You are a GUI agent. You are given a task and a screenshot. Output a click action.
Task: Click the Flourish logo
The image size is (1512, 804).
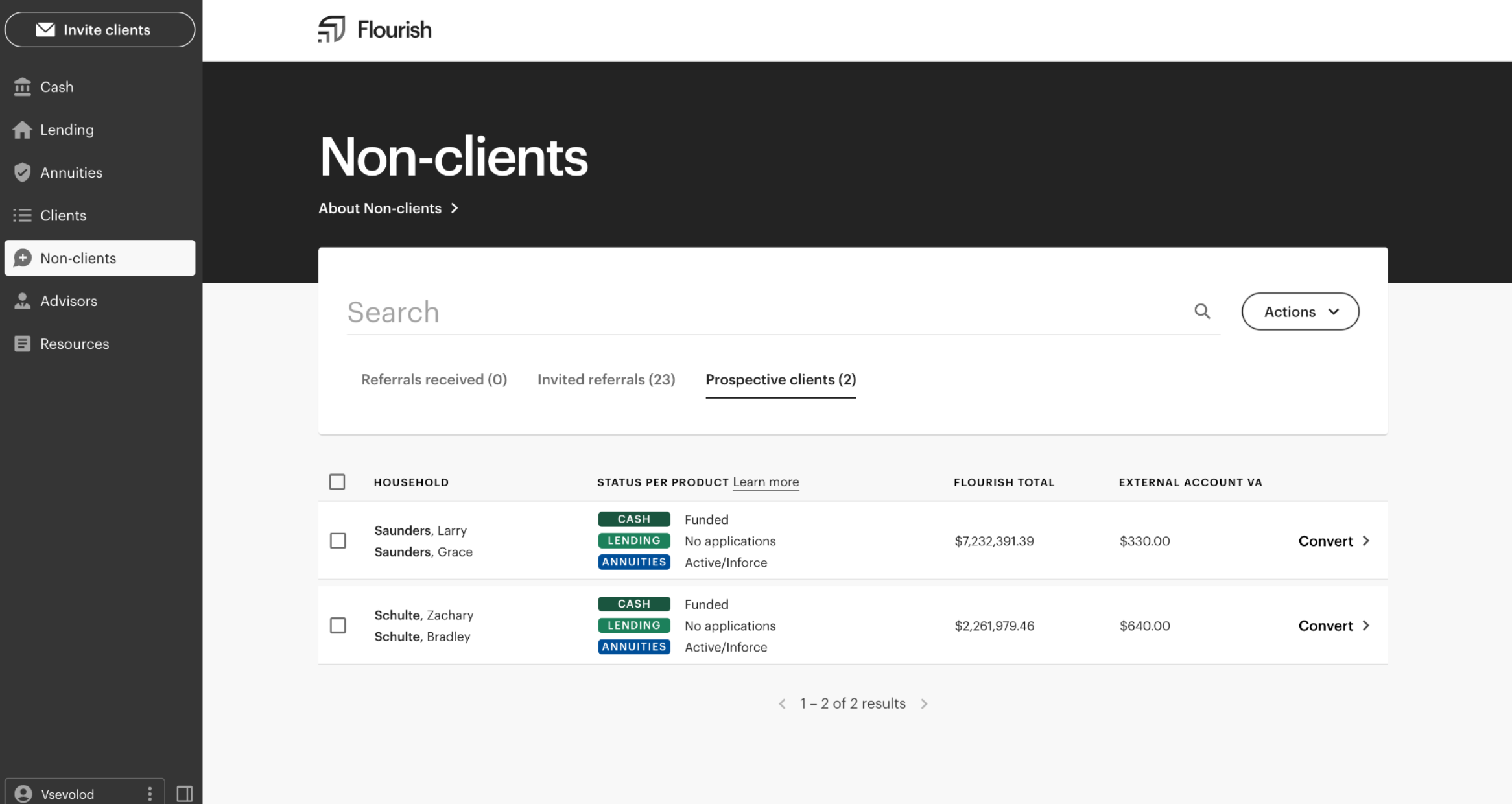coord(375,29)
